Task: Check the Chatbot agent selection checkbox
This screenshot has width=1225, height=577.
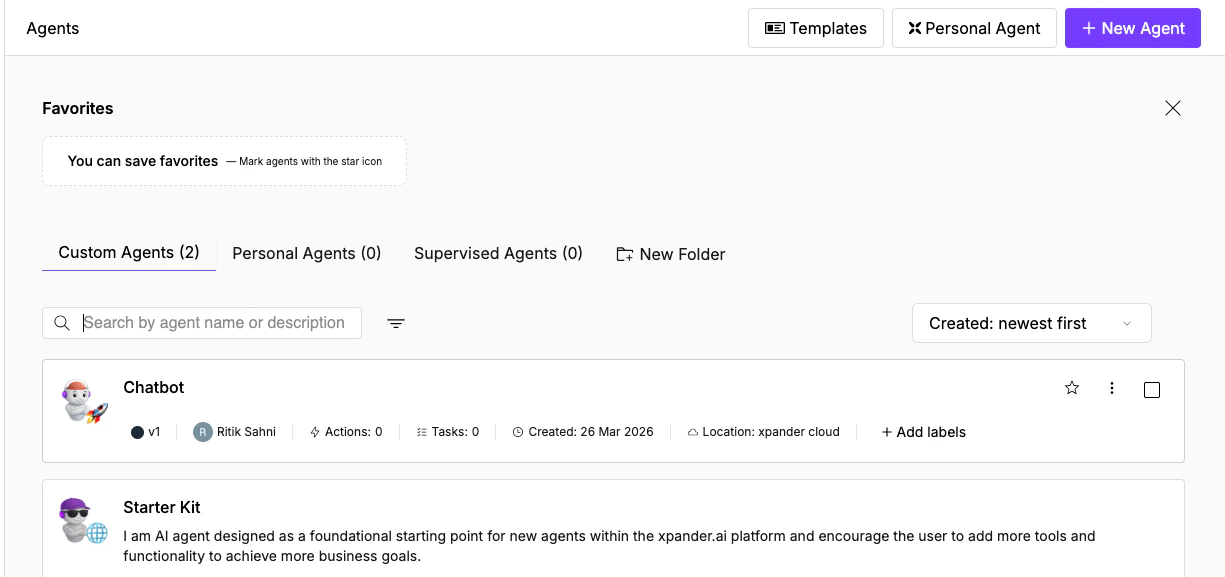Action: (x=1152, y=390)
